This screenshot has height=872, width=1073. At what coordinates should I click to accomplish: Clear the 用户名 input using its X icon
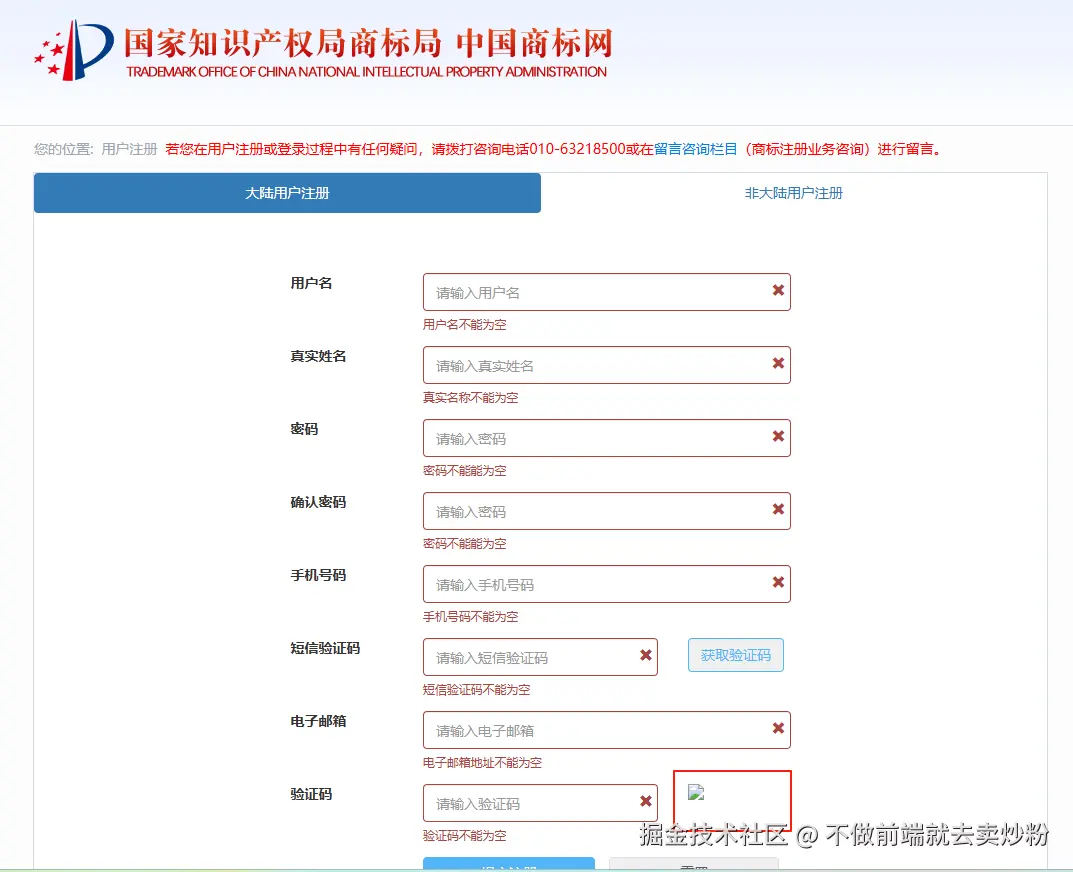(778, 290)
